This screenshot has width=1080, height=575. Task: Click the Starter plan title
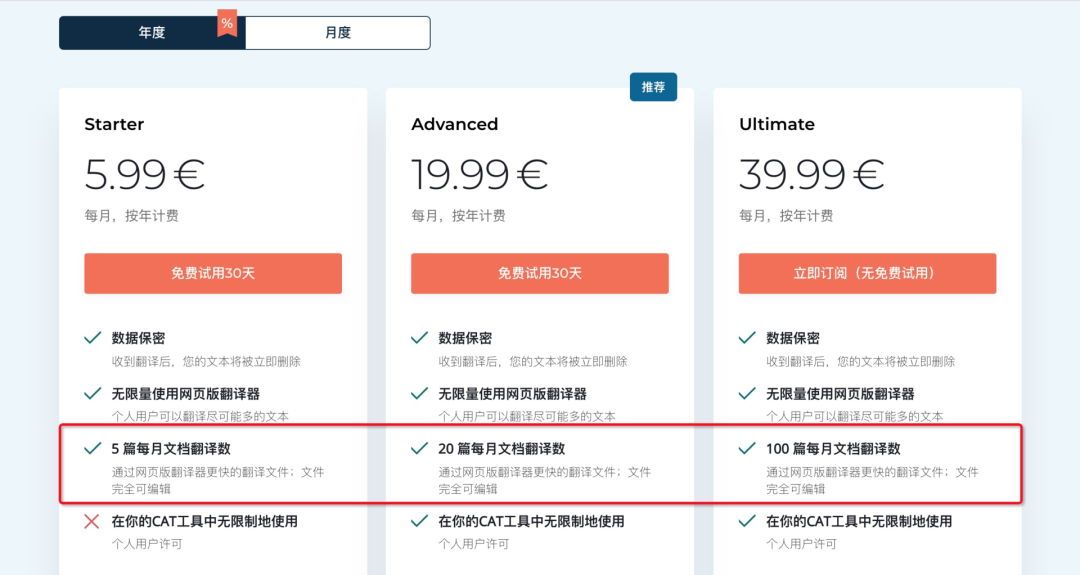(114, 125)
